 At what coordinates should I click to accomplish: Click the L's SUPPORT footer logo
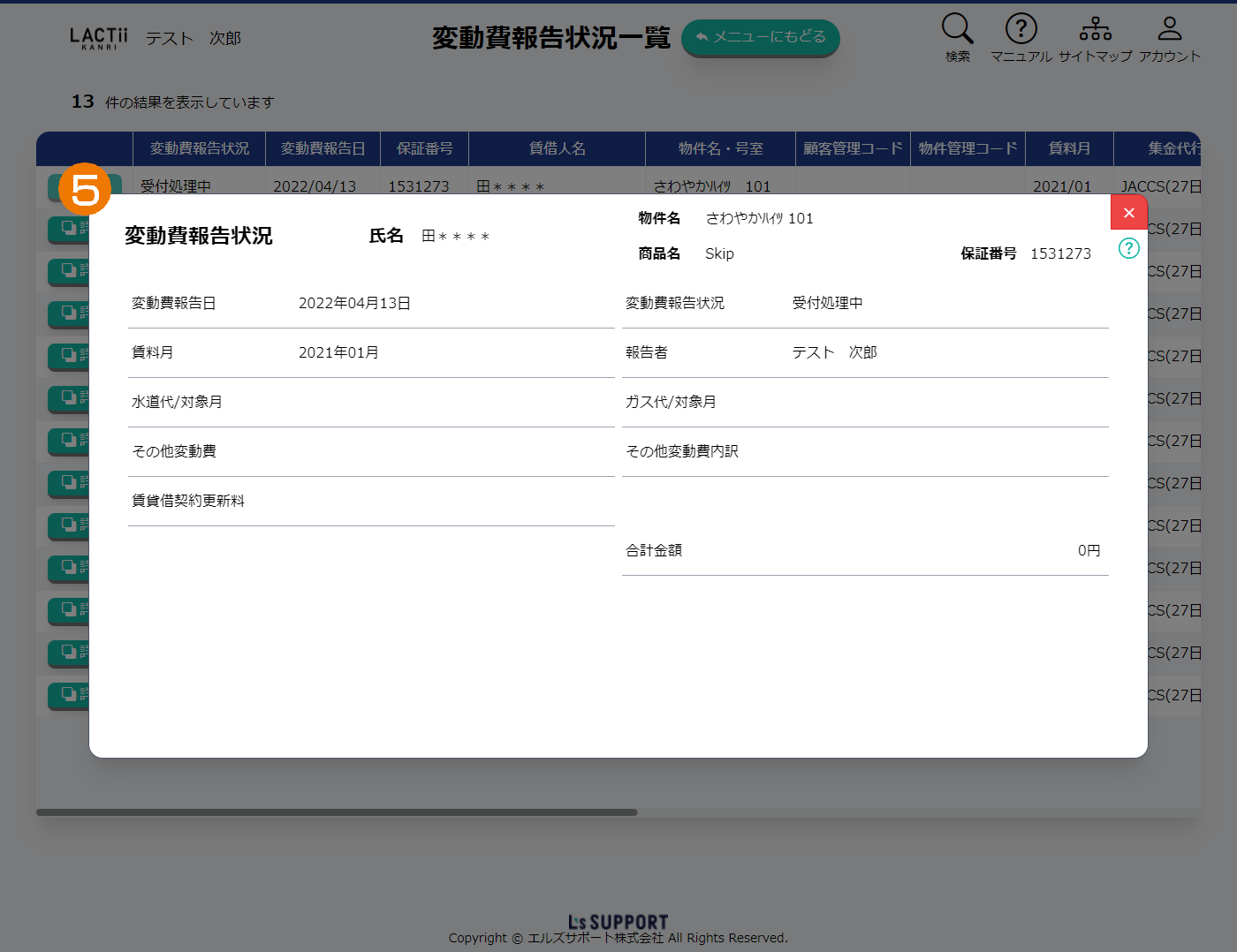(618, 922)
